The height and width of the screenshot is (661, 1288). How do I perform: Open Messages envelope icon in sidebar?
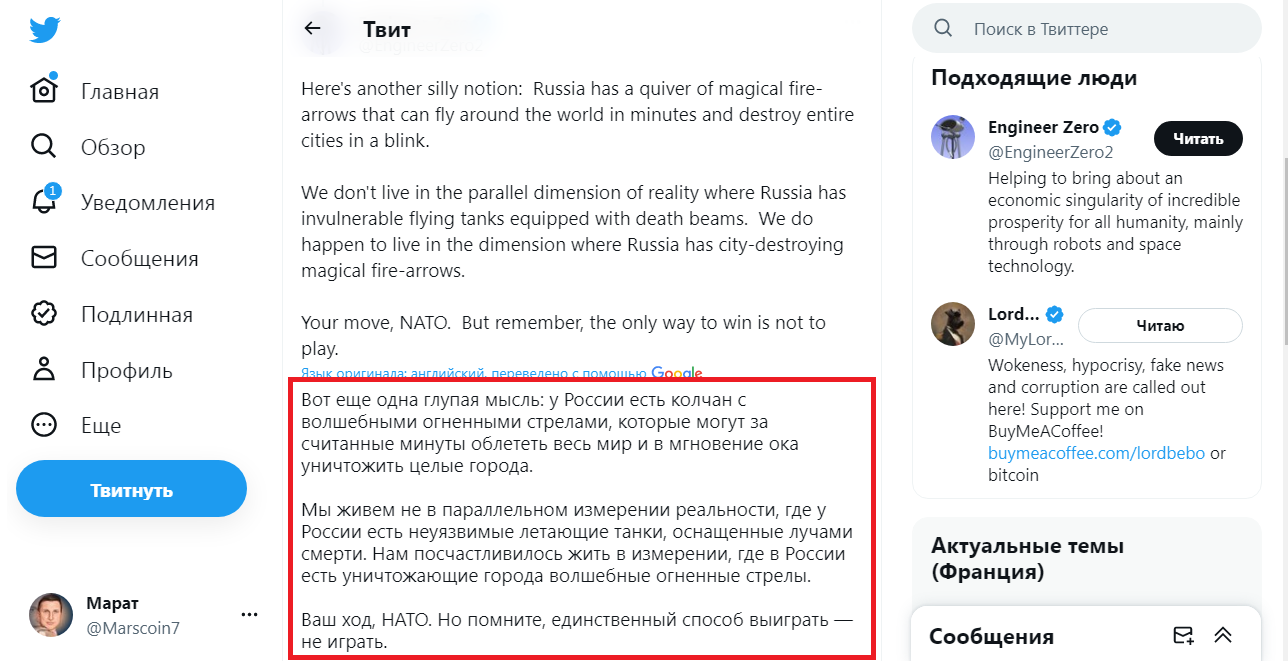click(x=44, y=258)
